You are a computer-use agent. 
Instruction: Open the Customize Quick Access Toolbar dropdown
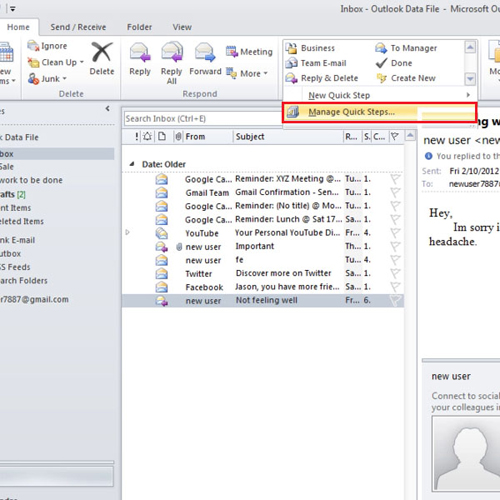(12, 9)
